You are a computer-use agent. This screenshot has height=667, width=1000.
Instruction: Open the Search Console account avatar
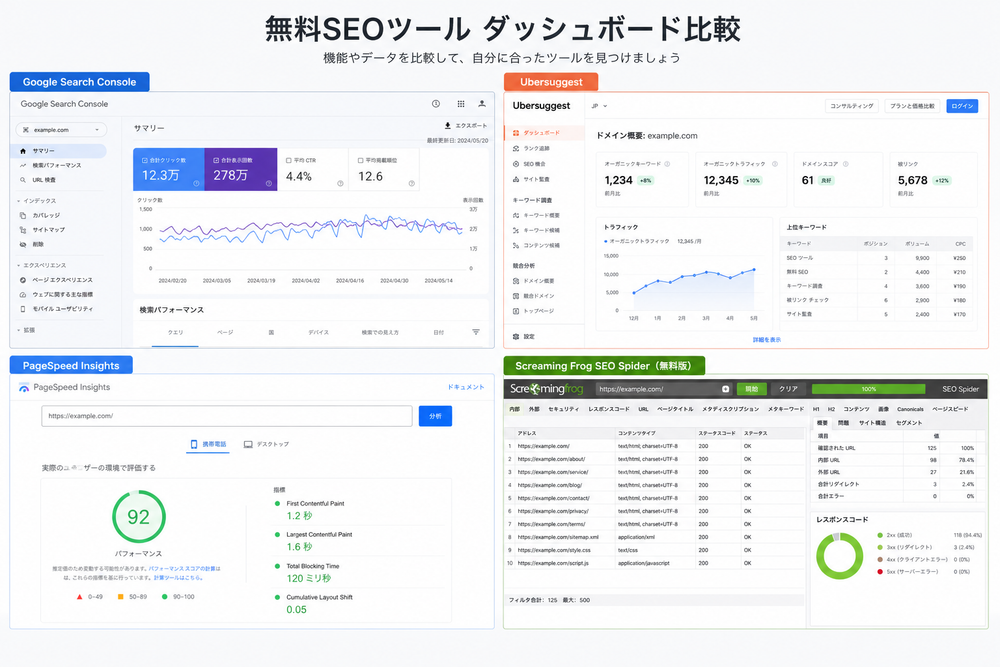(482, 103)
